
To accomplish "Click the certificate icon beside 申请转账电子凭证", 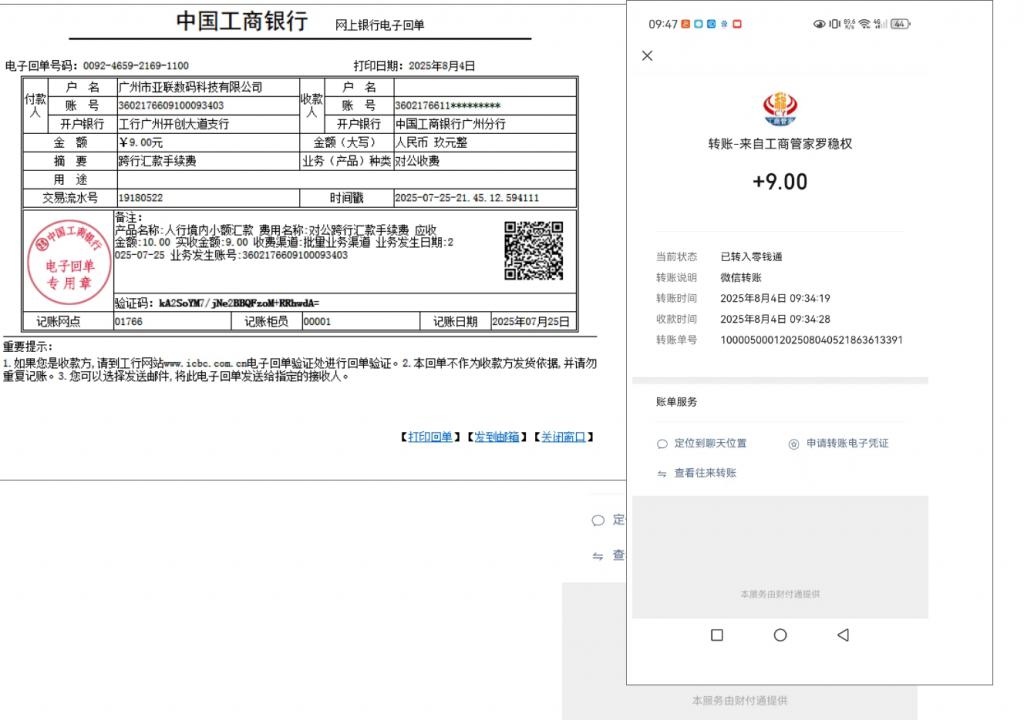I will pyautogui.click(x=794, y=444).
